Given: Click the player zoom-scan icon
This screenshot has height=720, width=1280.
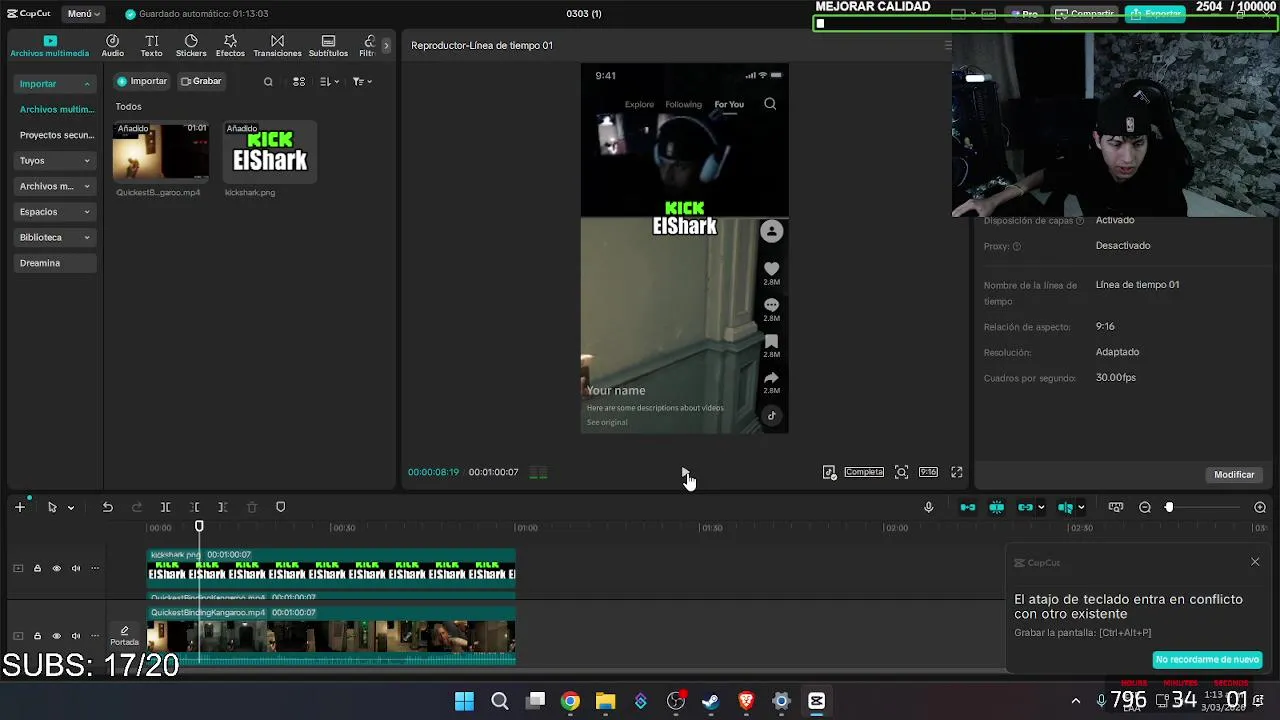Looking at the screenshot, I should coord(901,472).
